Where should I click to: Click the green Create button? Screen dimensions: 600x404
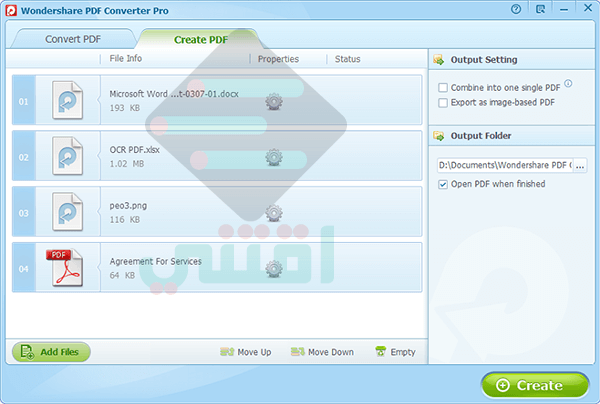coord(535,385)
